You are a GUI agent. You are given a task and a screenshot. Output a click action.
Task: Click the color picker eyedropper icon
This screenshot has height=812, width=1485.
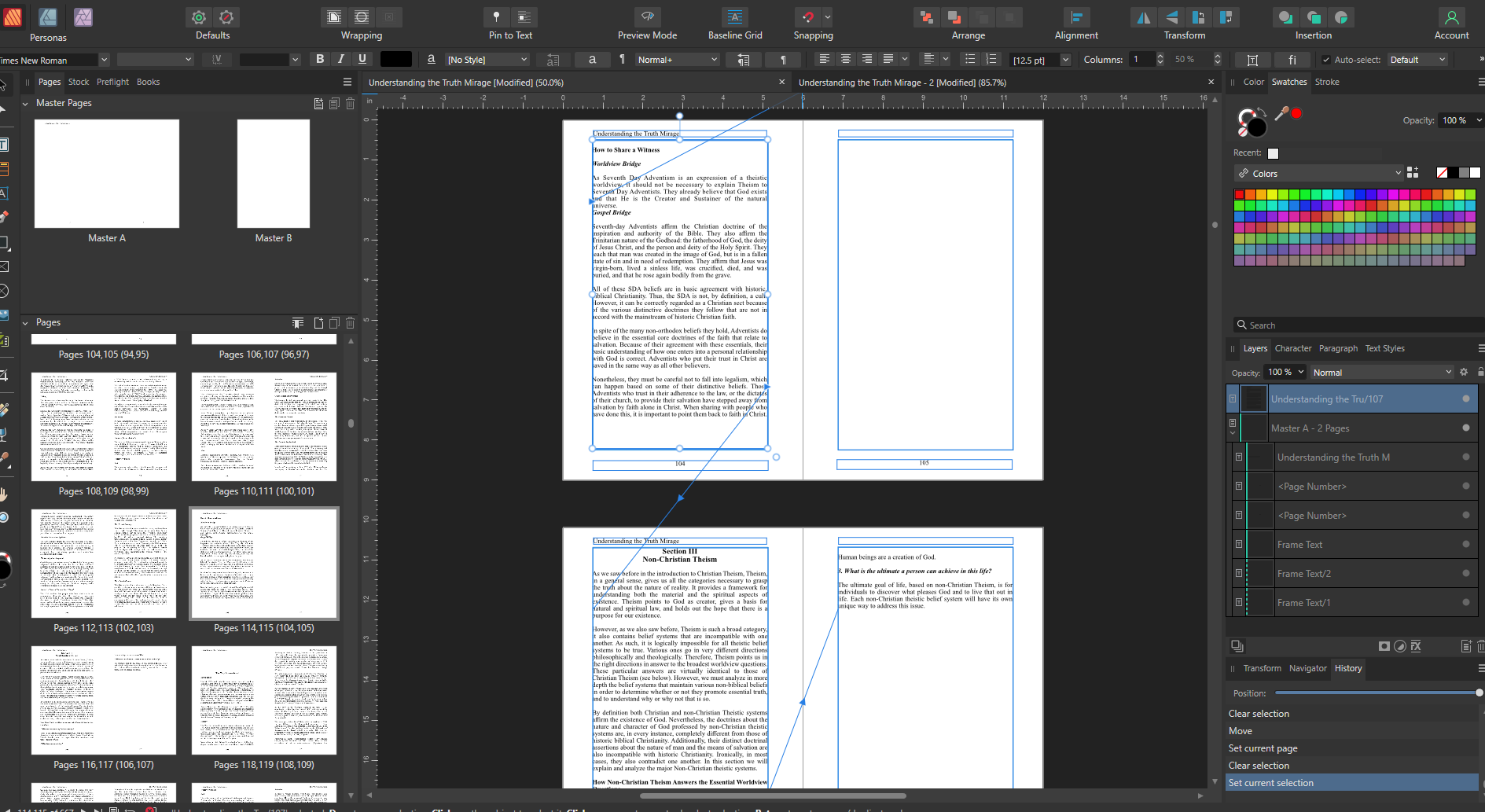(1281, 114)
